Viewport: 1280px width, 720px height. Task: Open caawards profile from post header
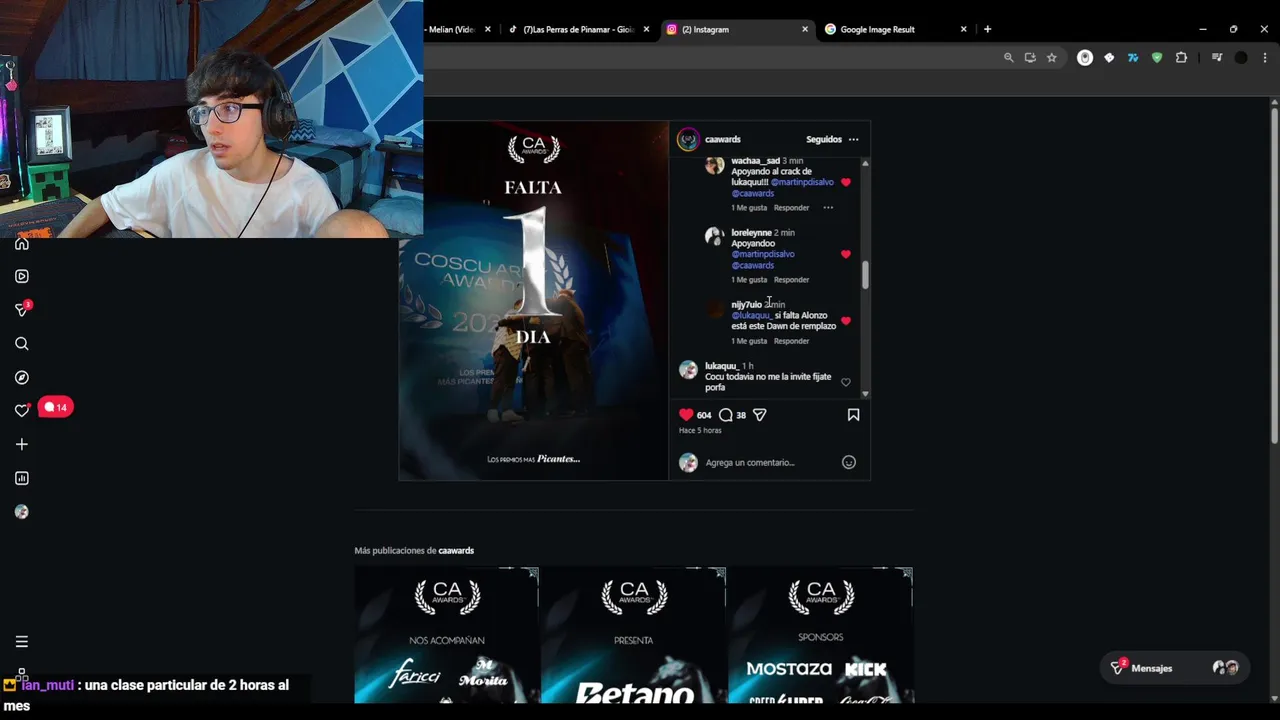(x=723, y=140)
